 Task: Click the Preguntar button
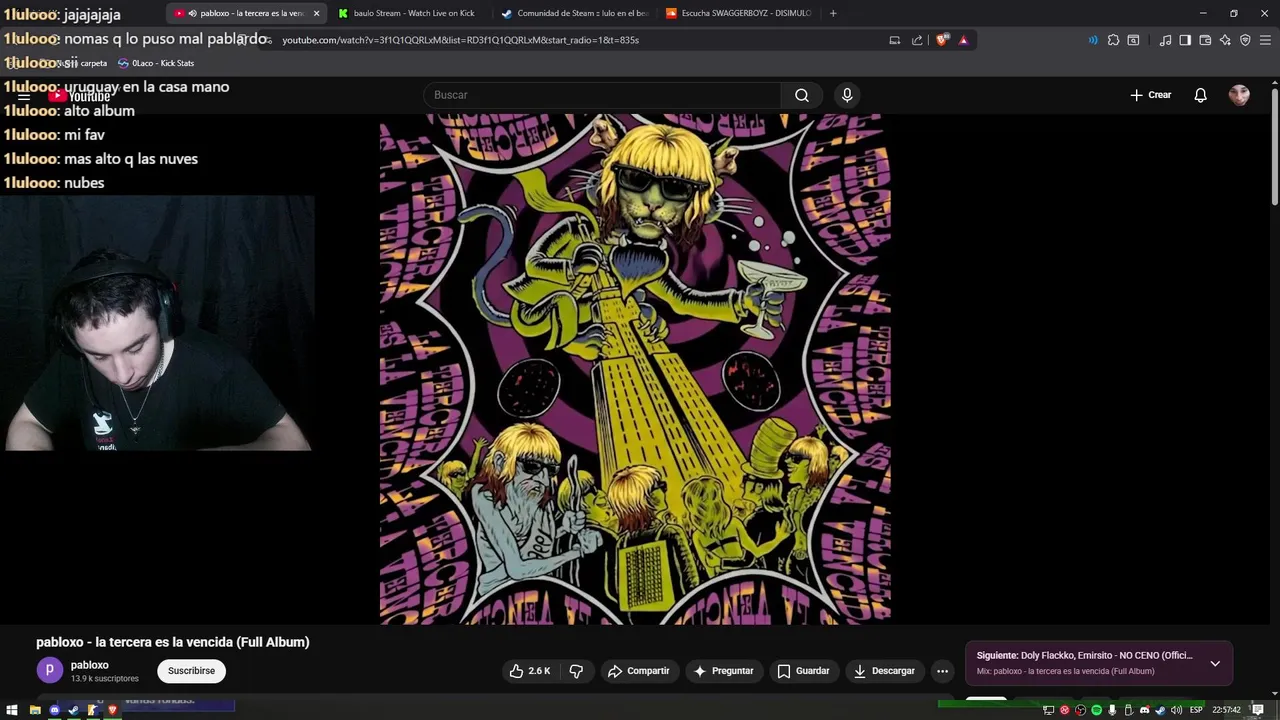[x=723, y=671]
